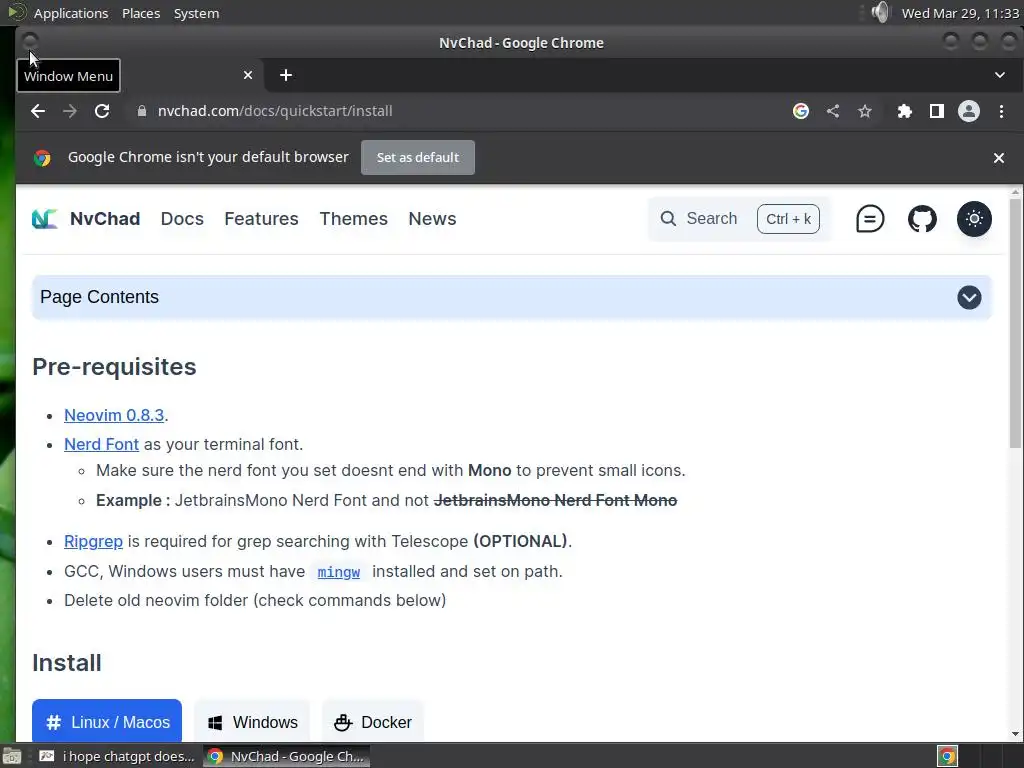
Task: Click the Chrome logo in the infobar
Action: click(42, 158)
